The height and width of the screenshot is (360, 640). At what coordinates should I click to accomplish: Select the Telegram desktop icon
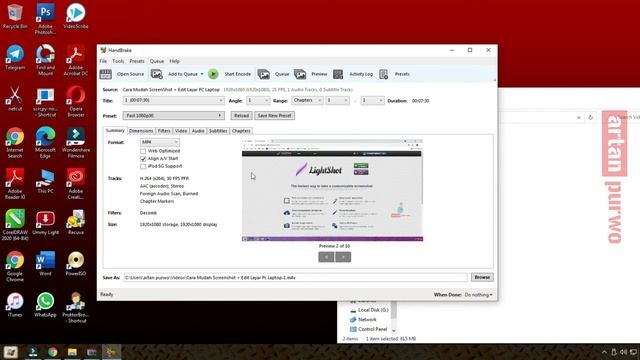point(15,58)
